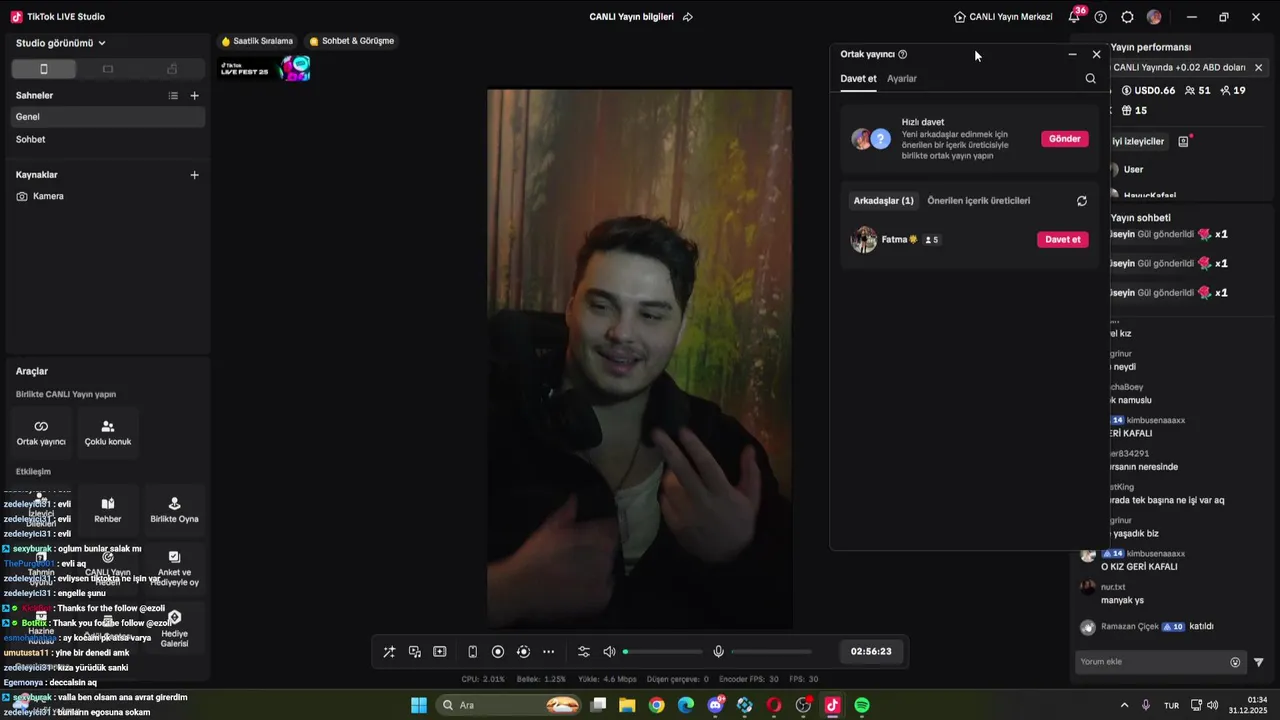Open the Ortak yayıncı tool
This screenshot has height=720, width=1280.
pos(41,432)
